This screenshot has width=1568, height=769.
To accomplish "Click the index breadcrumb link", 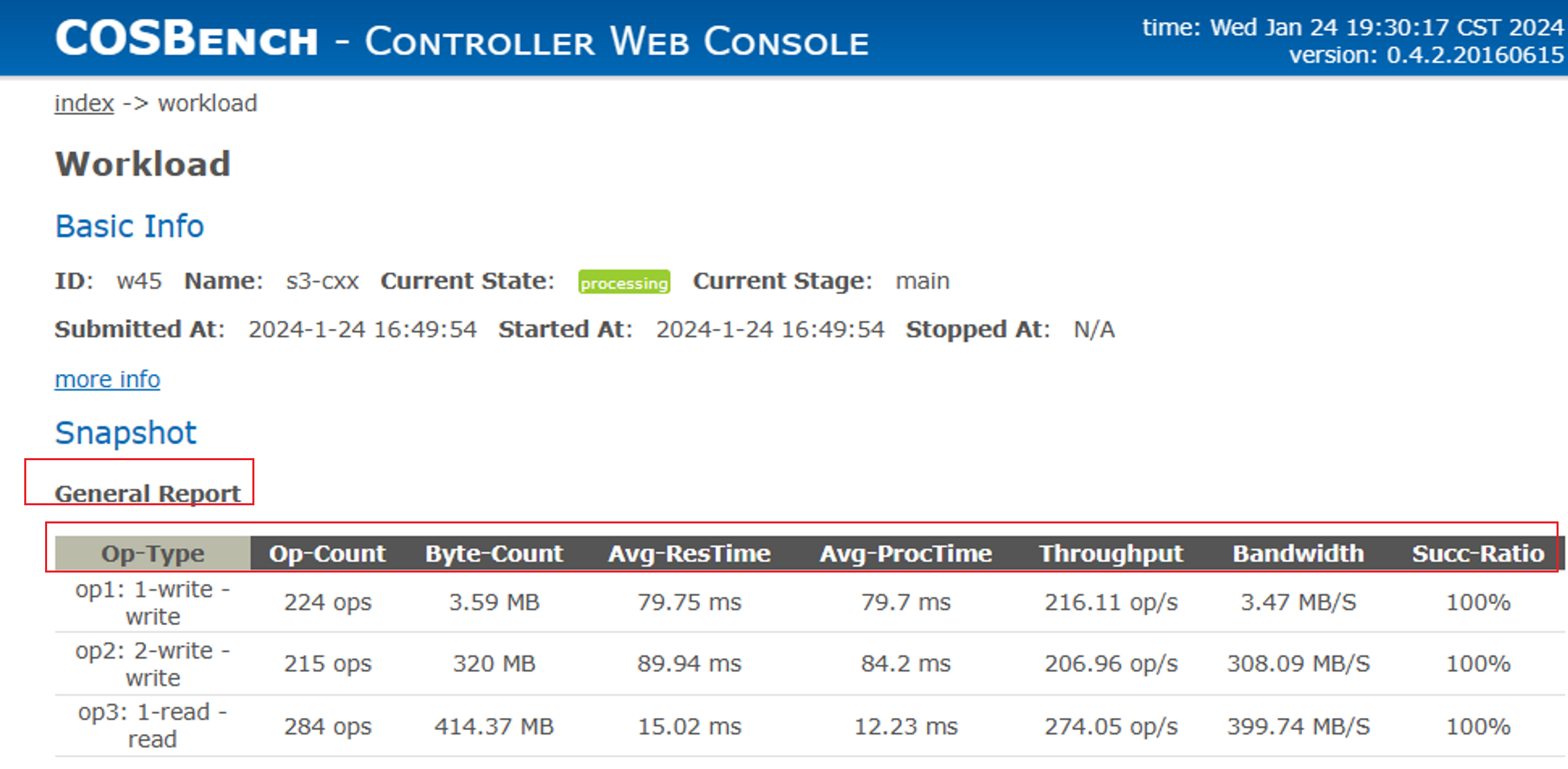I will click(x=84, y=104).
